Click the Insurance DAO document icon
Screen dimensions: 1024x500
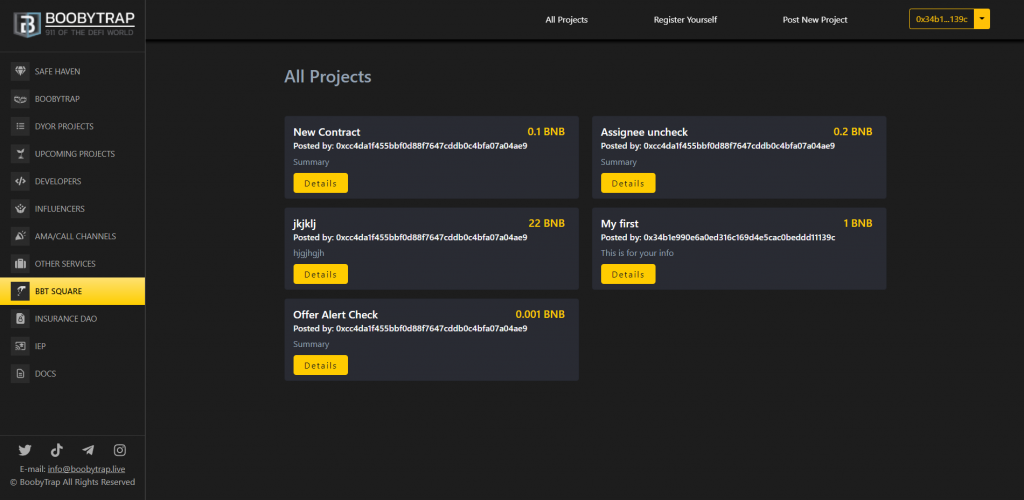tap(20, 319)
